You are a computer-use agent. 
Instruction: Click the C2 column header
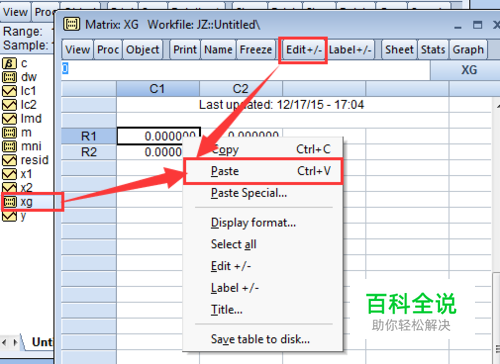click(241, 89)
